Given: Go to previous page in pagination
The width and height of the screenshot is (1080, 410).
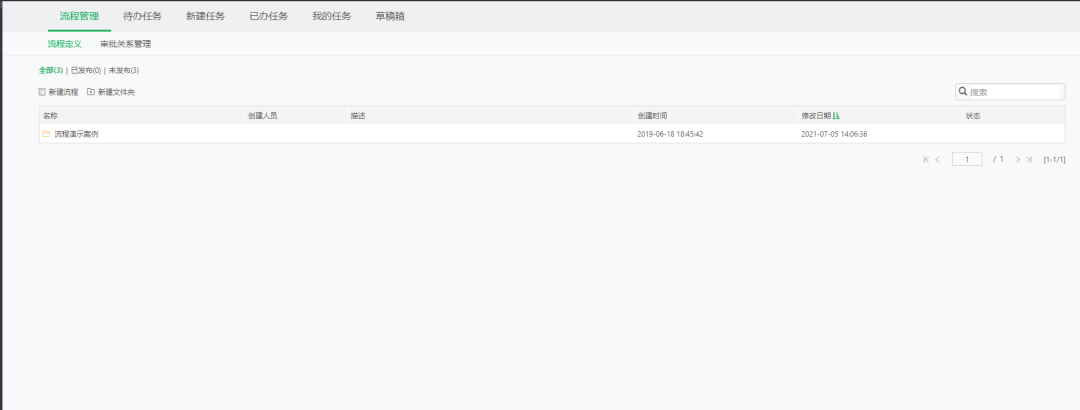Looking at the screenshot, I should [937, 160].
